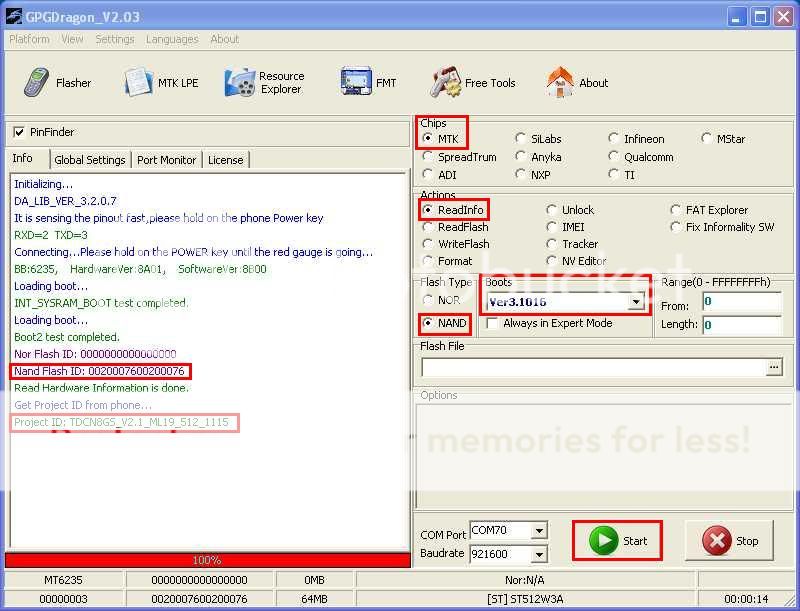Click the GPGDragon title bar app icon
This screenshot has height=611, width=800.
14,16
